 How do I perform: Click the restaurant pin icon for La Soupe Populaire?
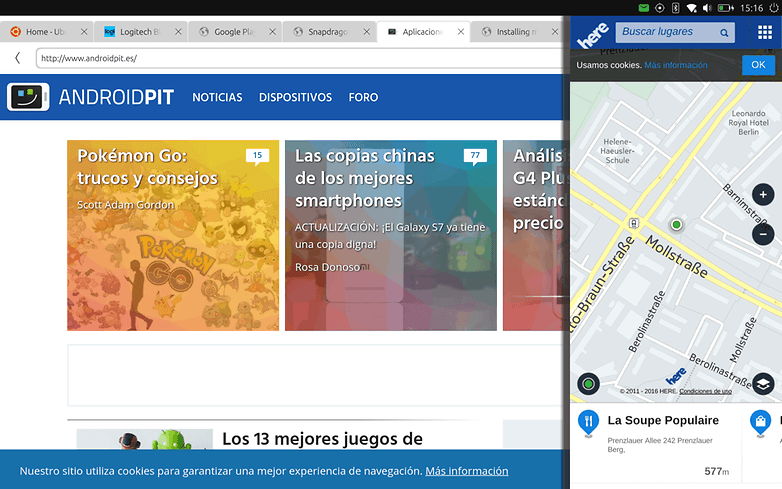pos(588,423)
